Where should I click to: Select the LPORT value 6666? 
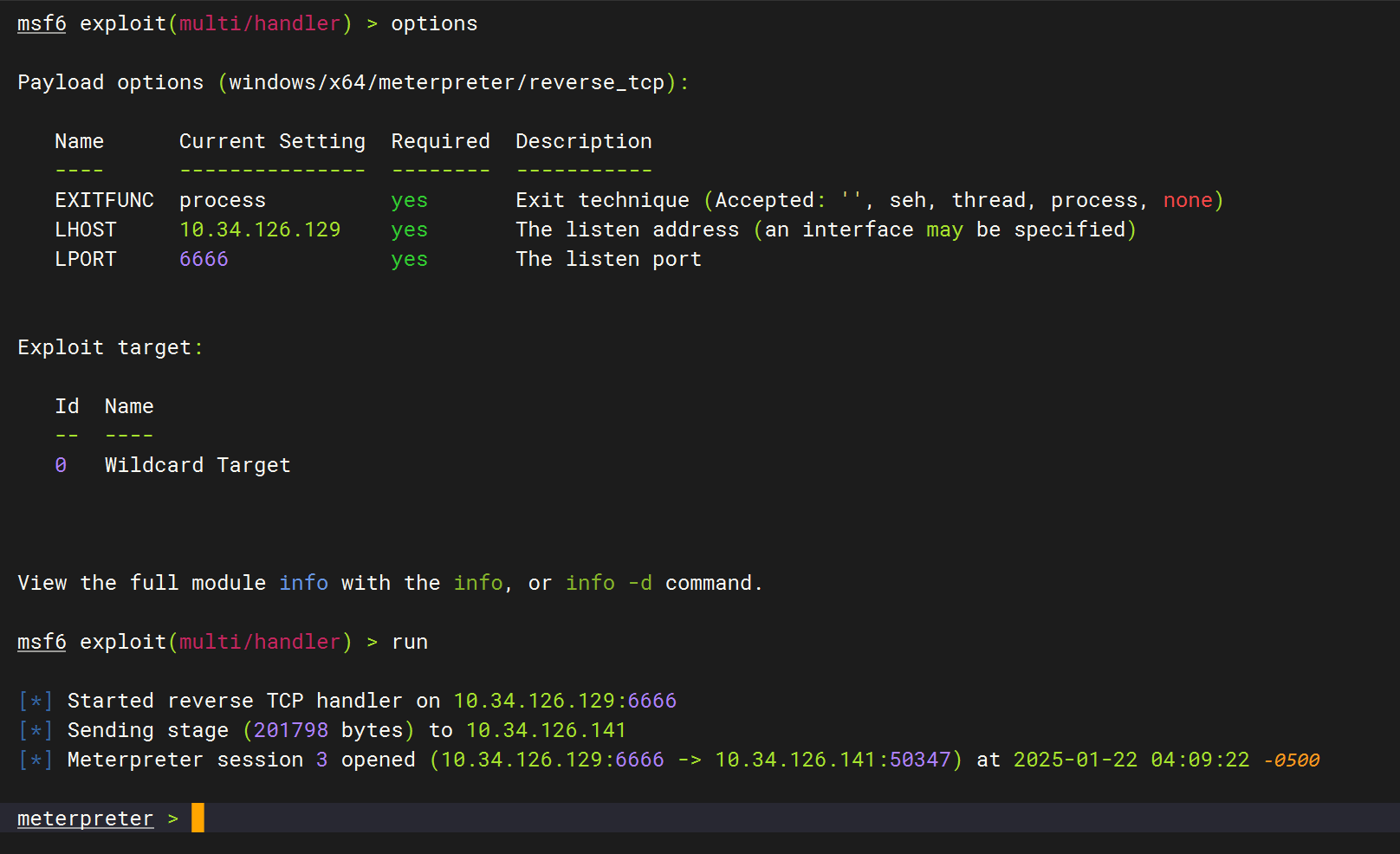coord(204,259)
